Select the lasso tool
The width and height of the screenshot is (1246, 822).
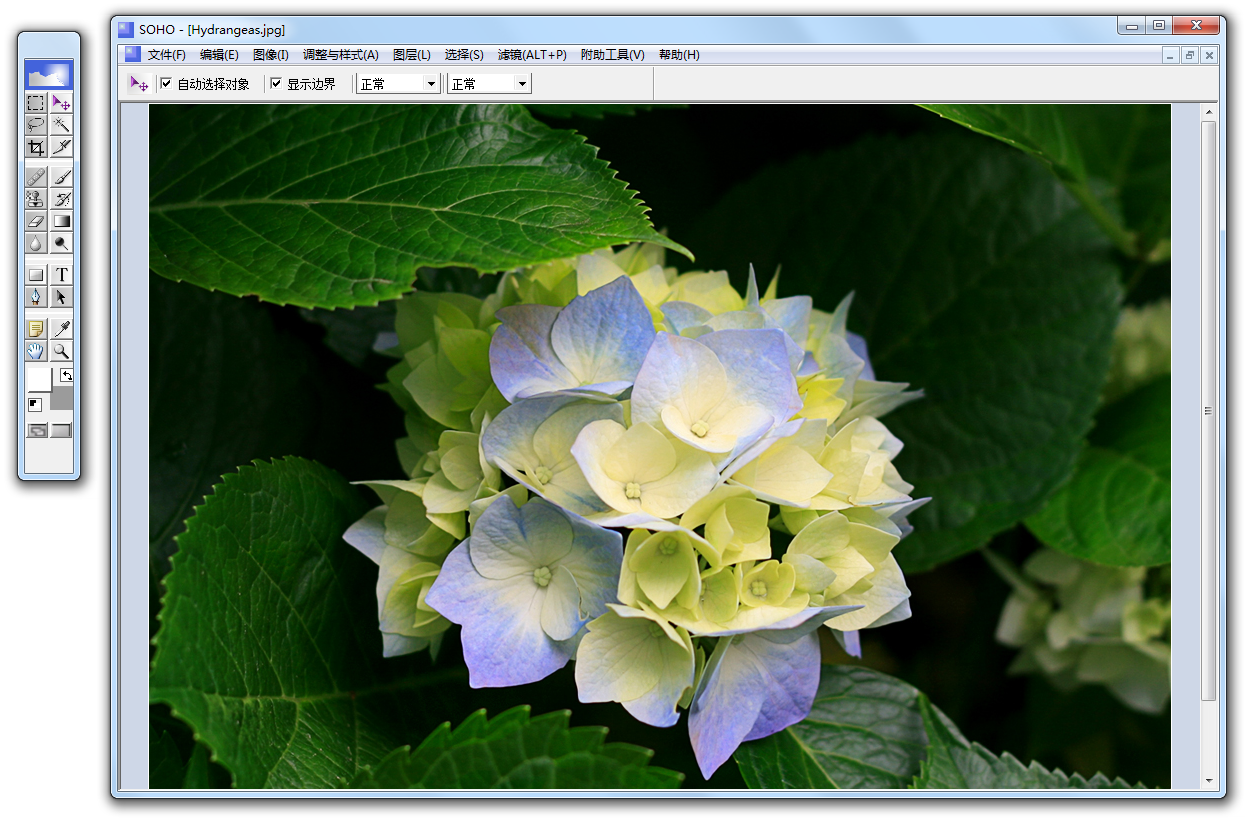click(x=36, y=124)
